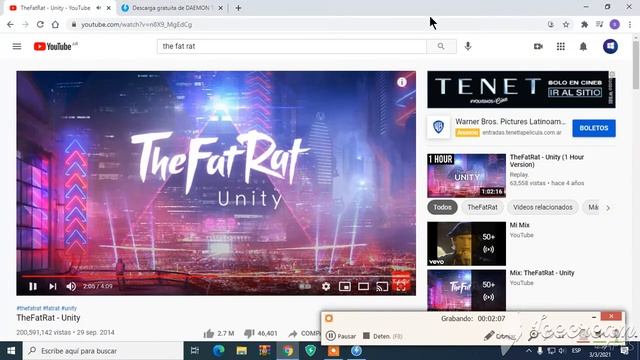Open Task View on the taskbar
The image size is (640, 360).
pyautogui.click(x=195, y=351)
